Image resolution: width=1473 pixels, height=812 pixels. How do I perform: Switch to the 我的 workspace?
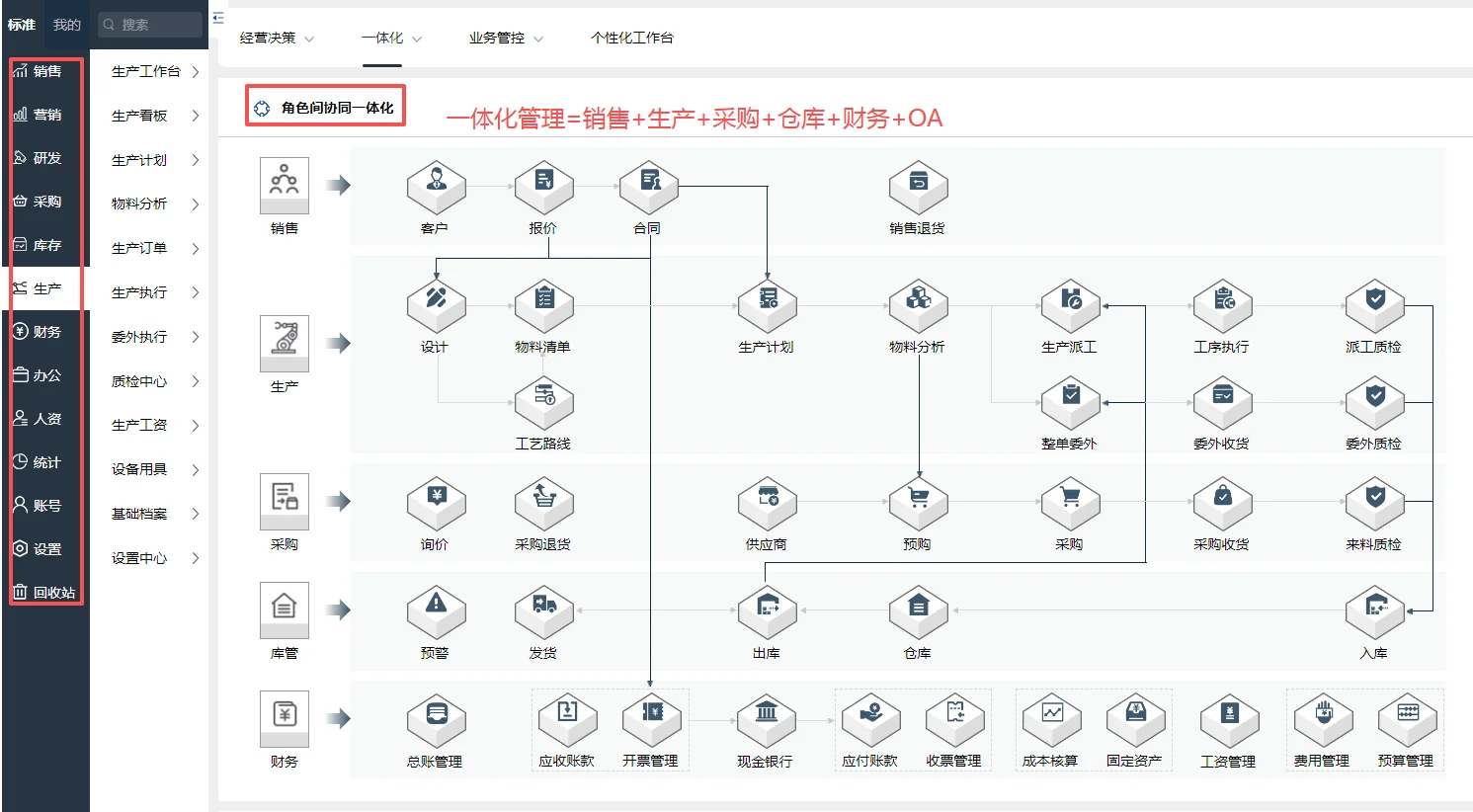pyautogui.click(x=66, y=24)
